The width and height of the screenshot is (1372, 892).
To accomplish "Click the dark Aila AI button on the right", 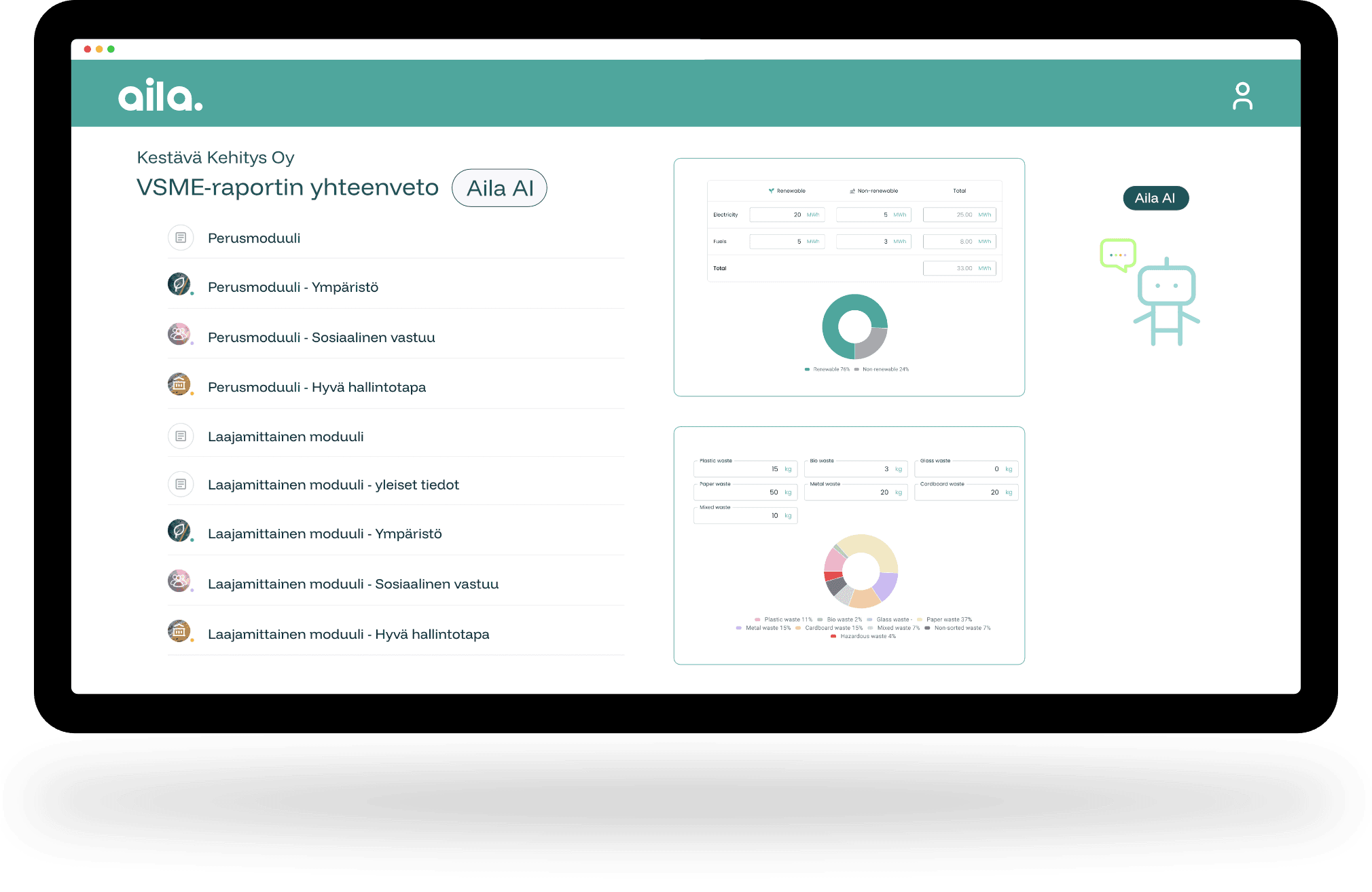I will 1156,198.
